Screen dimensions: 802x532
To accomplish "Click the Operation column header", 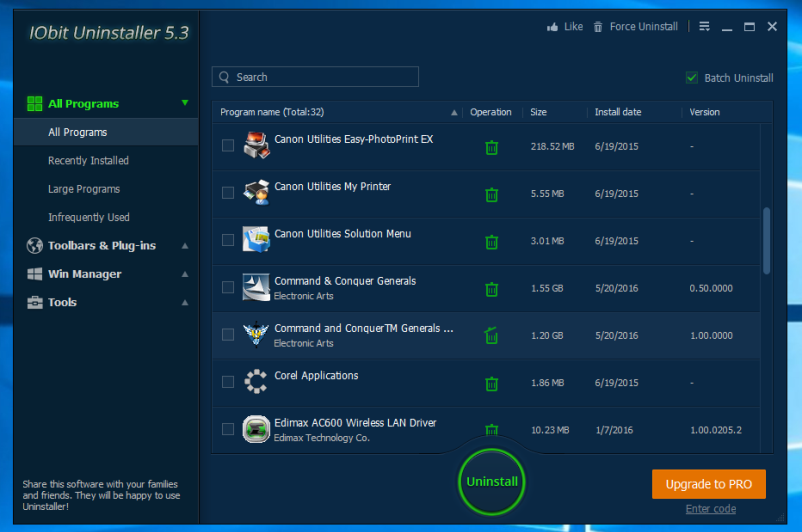I will point(491,112).
